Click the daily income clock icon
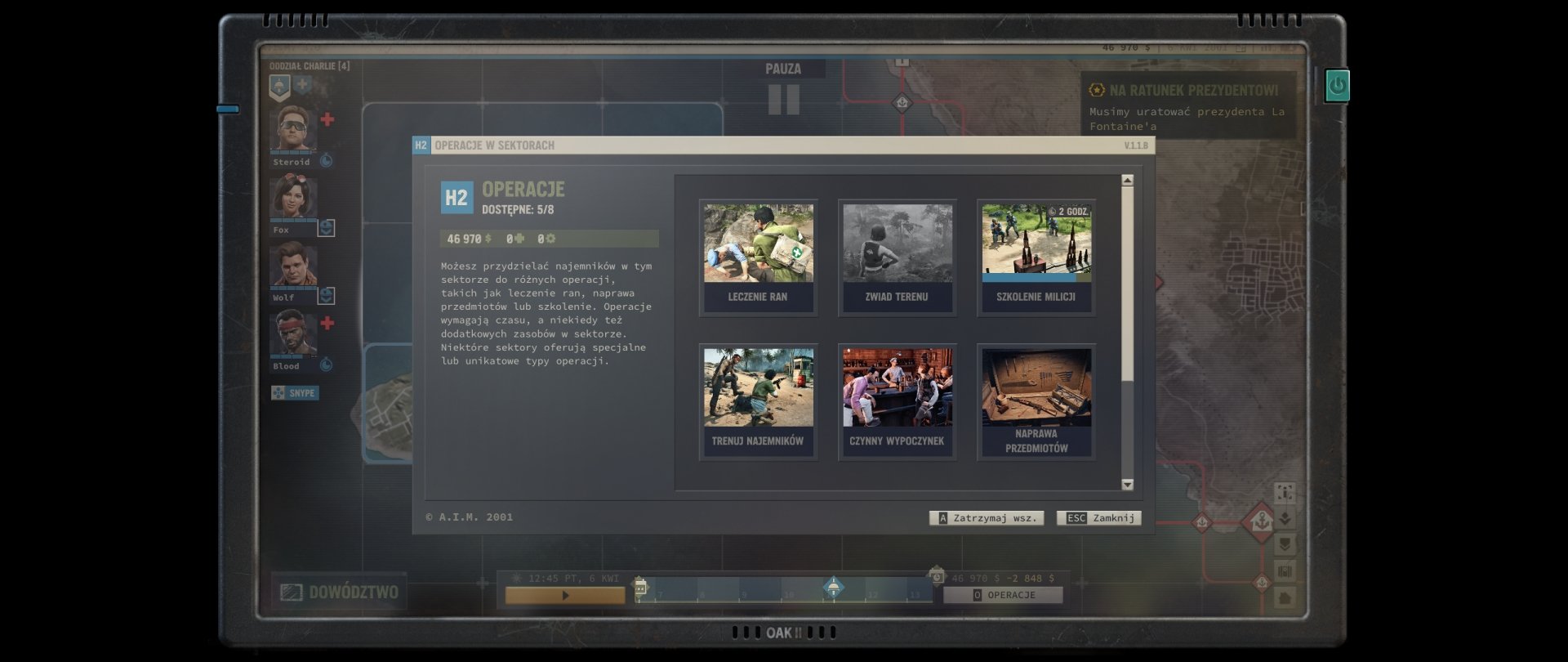The image size is (1568, 662). pos(937,576)
